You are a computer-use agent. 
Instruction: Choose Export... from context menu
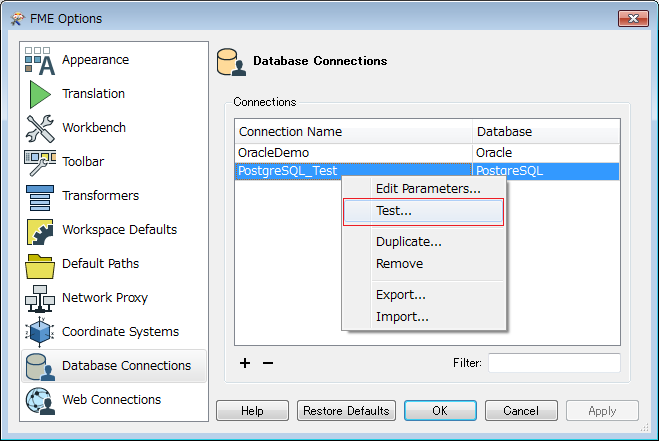tap(424, 295)
